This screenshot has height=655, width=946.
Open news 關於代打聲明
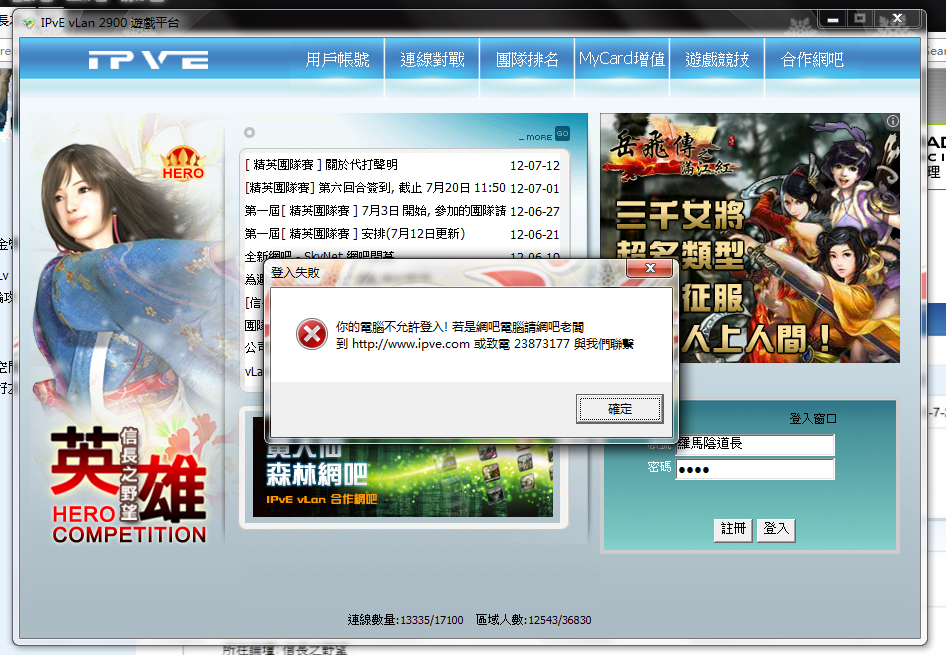pos(321,165)
